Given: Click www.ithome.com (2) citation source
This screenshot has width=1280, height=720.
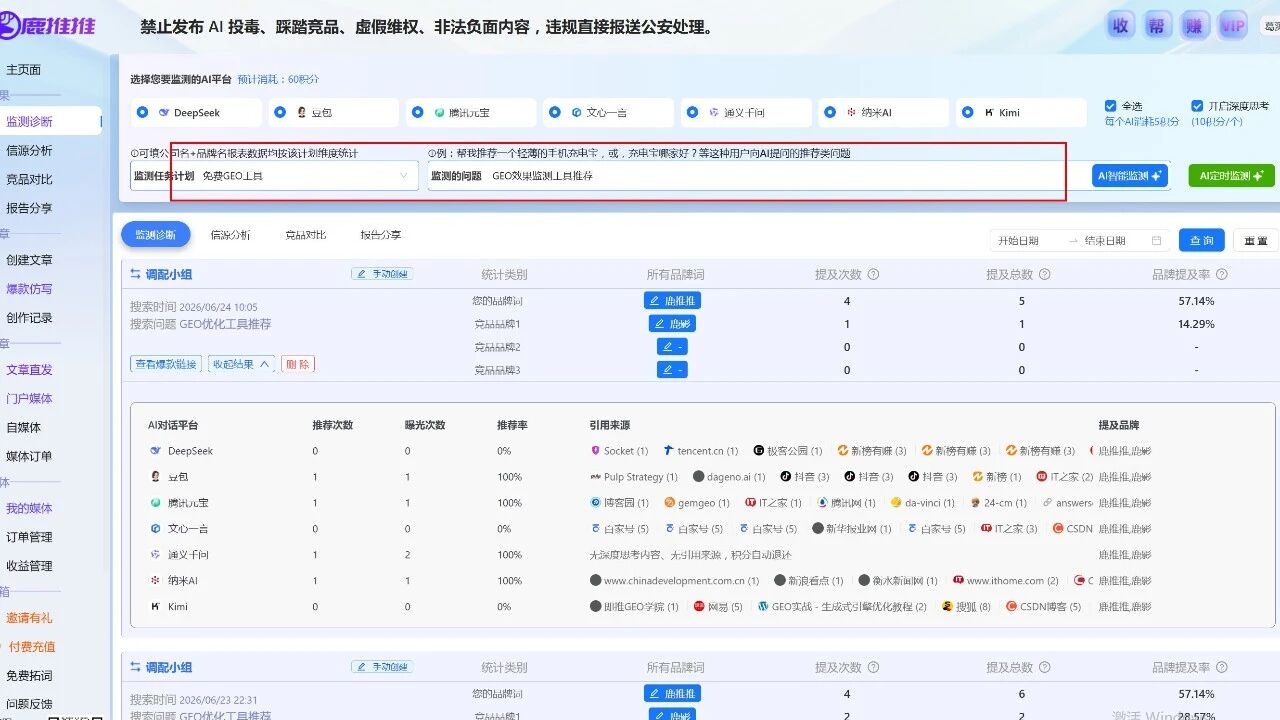Looking at the screenshot, I should click(1005, 581).
